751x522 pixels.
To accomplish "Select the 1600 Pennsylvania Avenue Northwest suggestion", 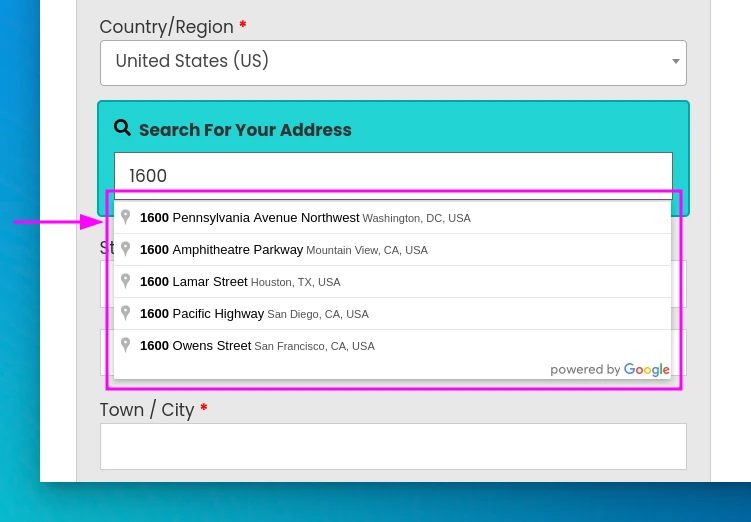I will (x=392, y=218).
